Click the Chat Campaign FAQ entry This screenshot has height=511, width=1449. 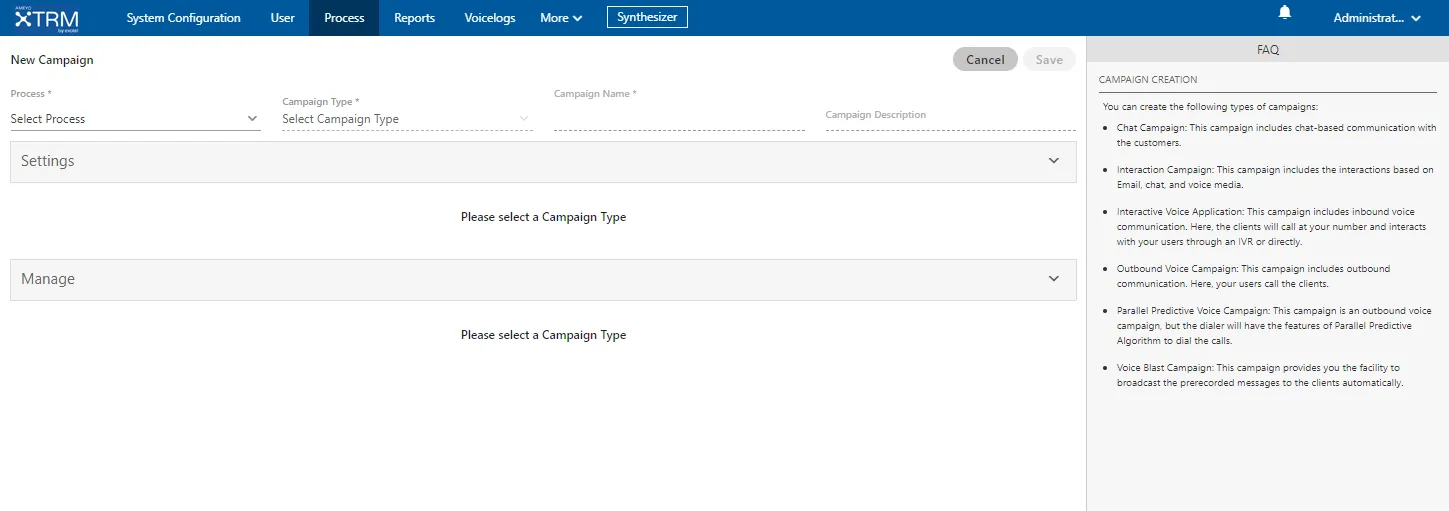1276,135
